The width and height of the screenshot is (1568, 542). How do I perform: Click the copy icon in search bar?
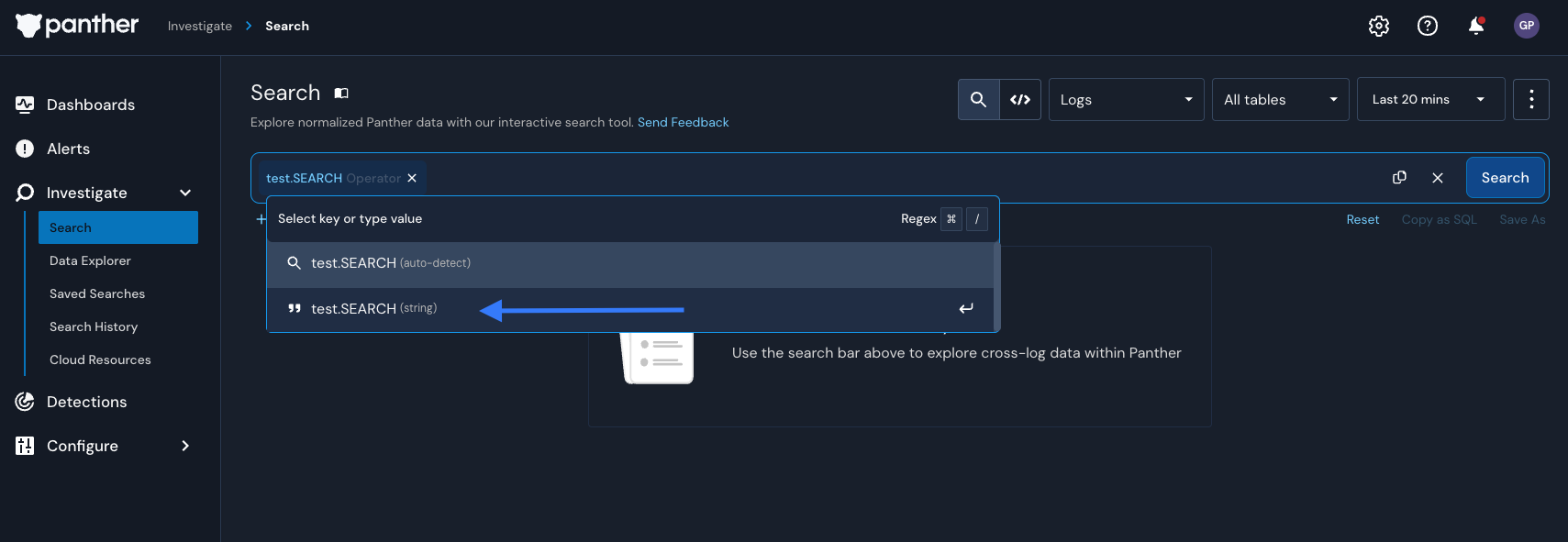tap(1399, 178)
